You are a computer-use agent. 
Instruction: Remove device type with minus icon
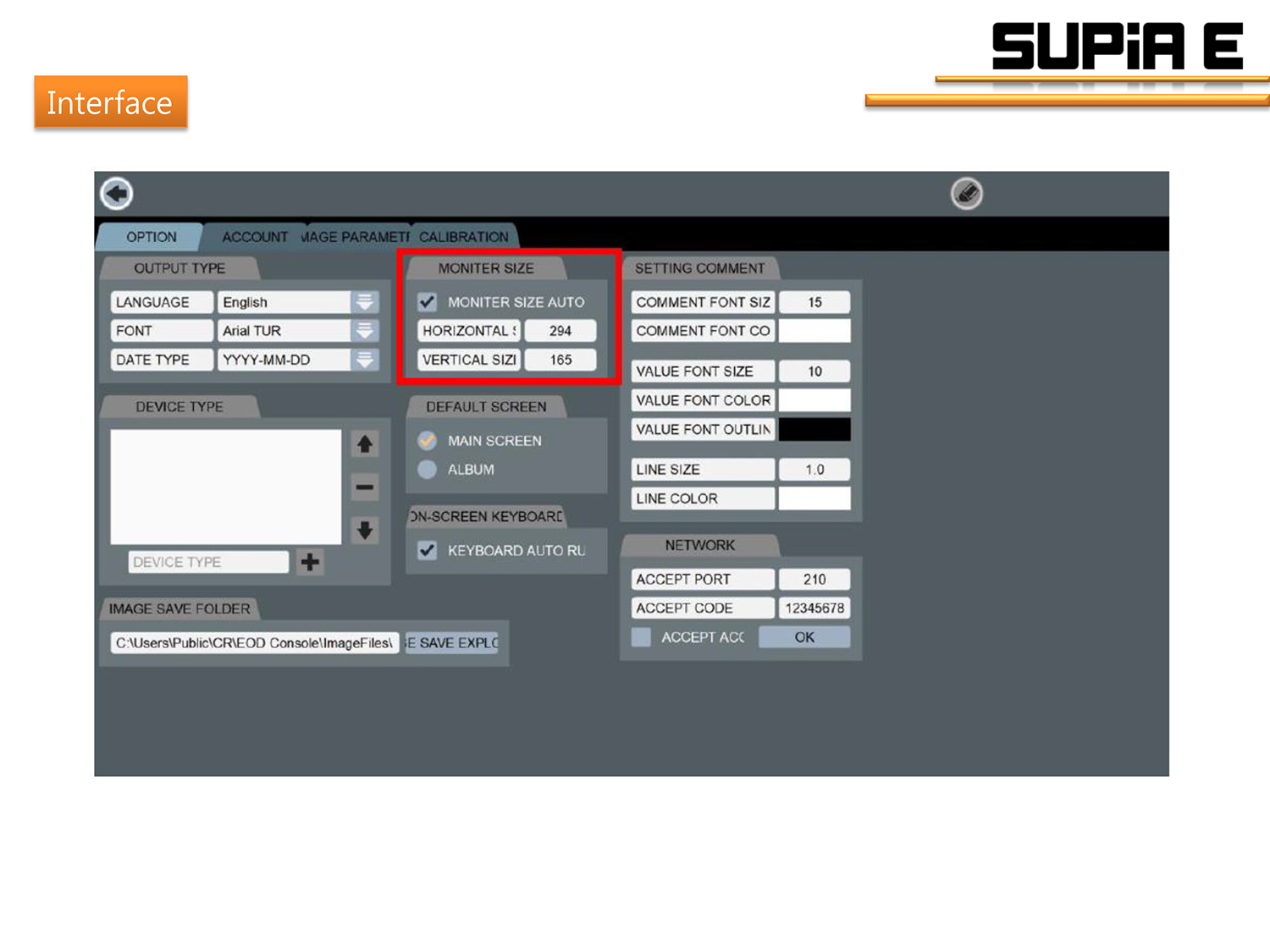pyautogui.click(x=365, y=487)
